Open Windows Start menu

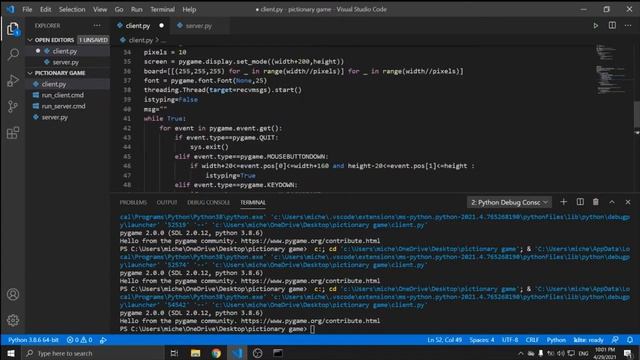(11, 353)
